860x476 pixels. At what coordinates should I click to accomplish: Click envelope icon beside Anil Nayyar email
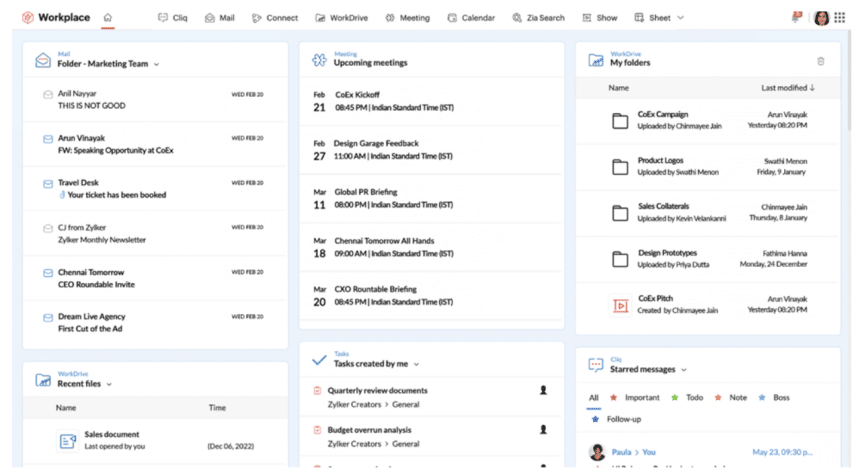(47, 95)
